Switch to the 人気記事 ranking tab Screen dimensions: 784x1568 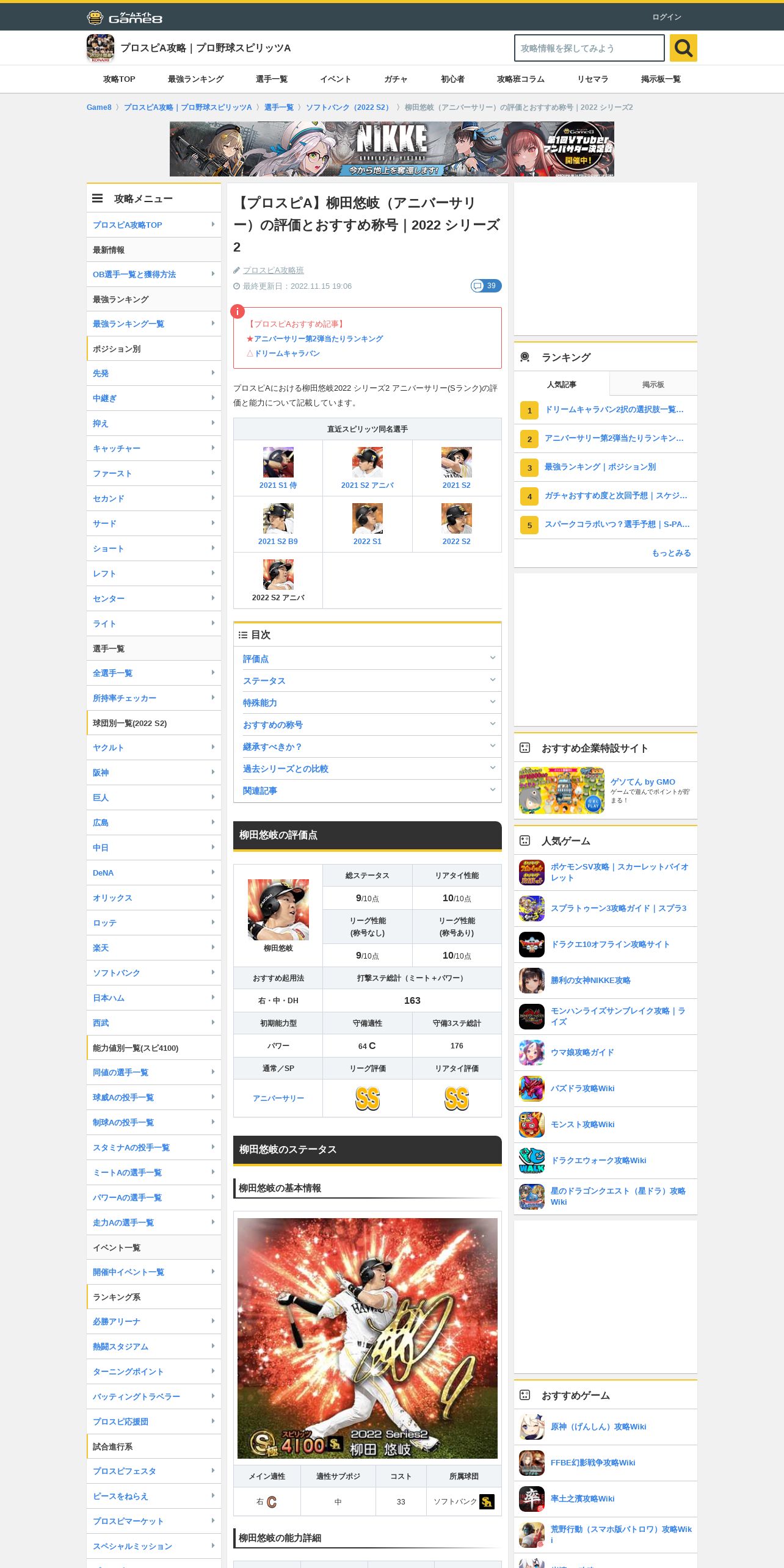pos(562,384)
